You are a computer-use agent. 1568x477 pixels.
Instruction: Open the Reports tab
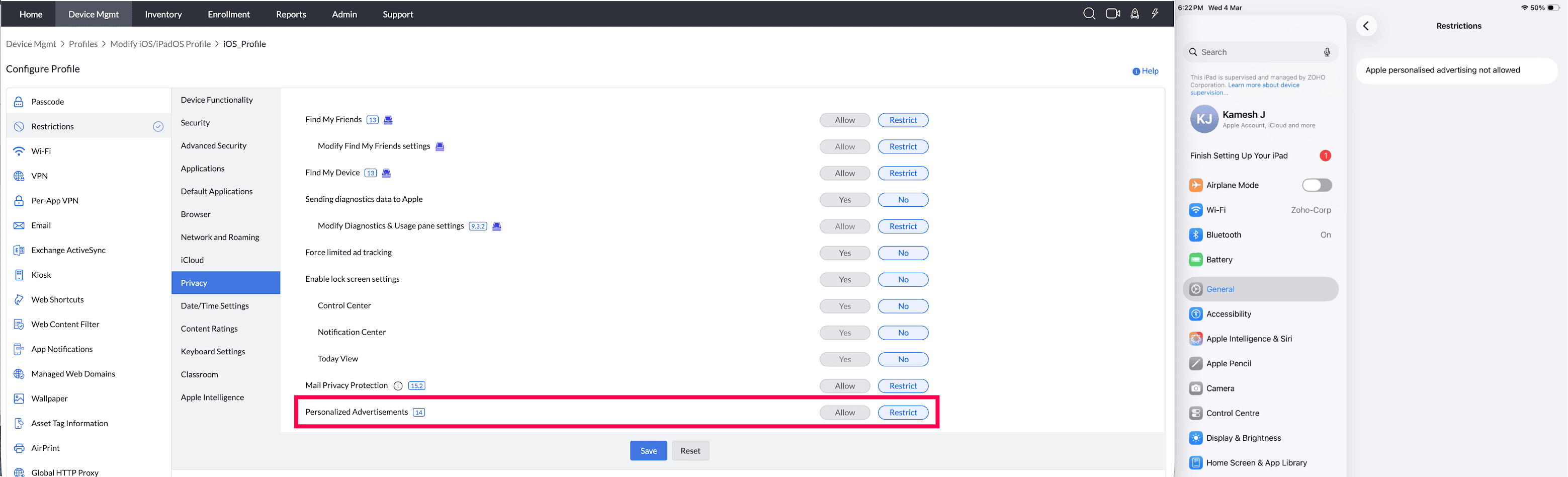pos(291,14)
